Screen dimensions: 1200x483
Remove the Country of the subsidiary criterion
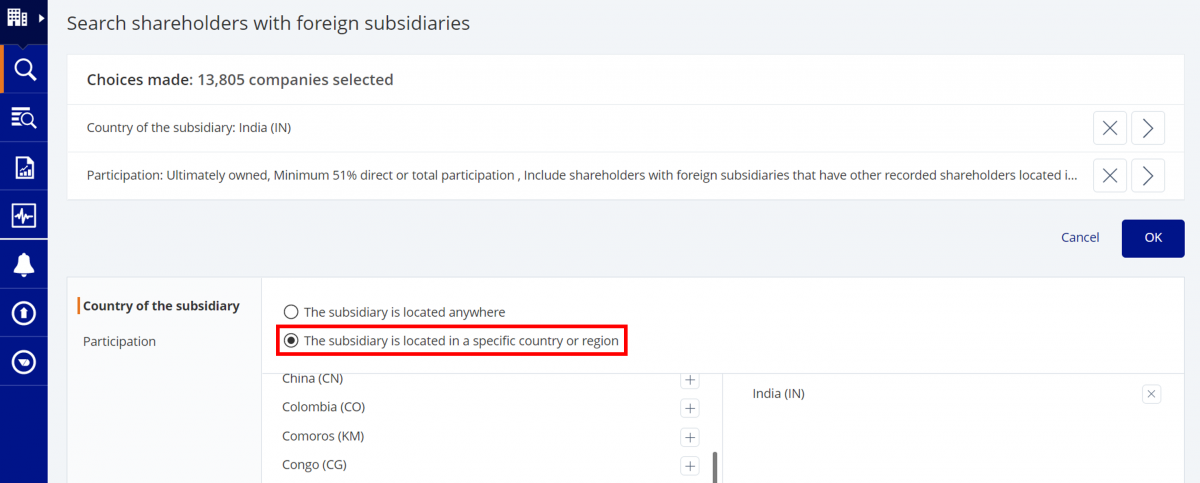click(1109, 128)
